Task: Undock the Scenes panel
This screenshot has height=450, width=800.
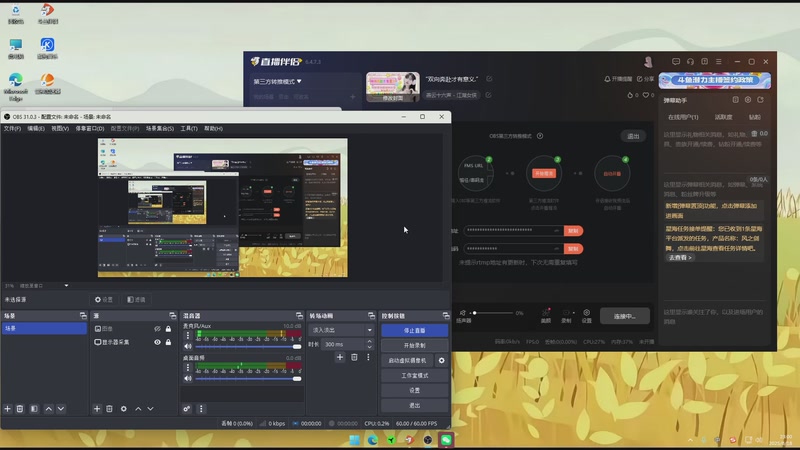Action: tap(83, 316)
